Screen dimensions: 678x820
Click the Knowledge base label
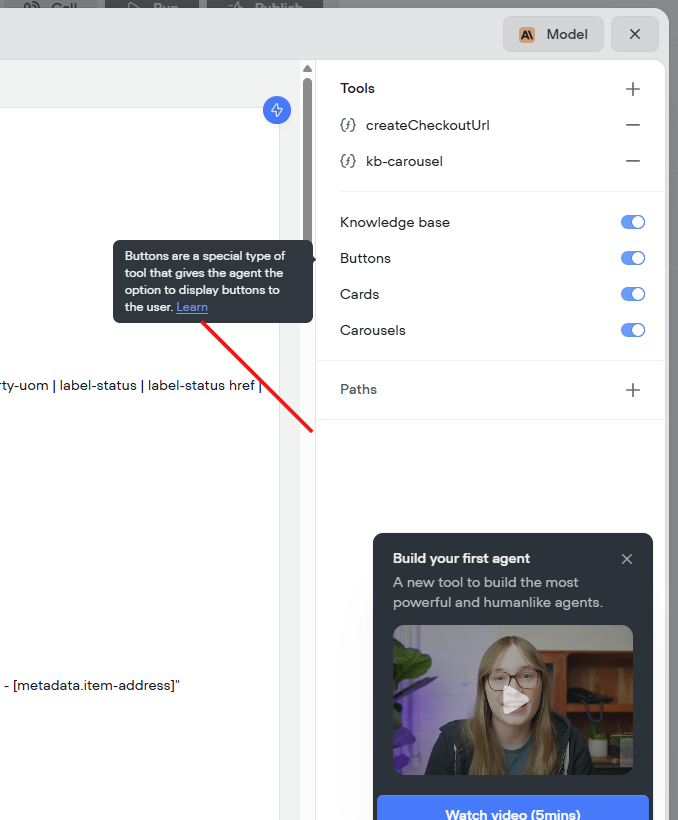[395, 223]
